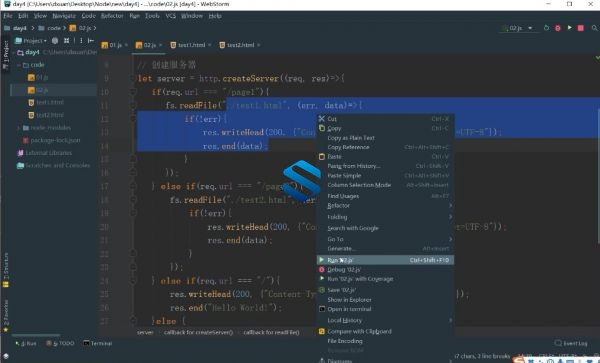Click the test1.html file icon in project tree
The width and height of the screenshot is (600, 363).
[31, 103]
